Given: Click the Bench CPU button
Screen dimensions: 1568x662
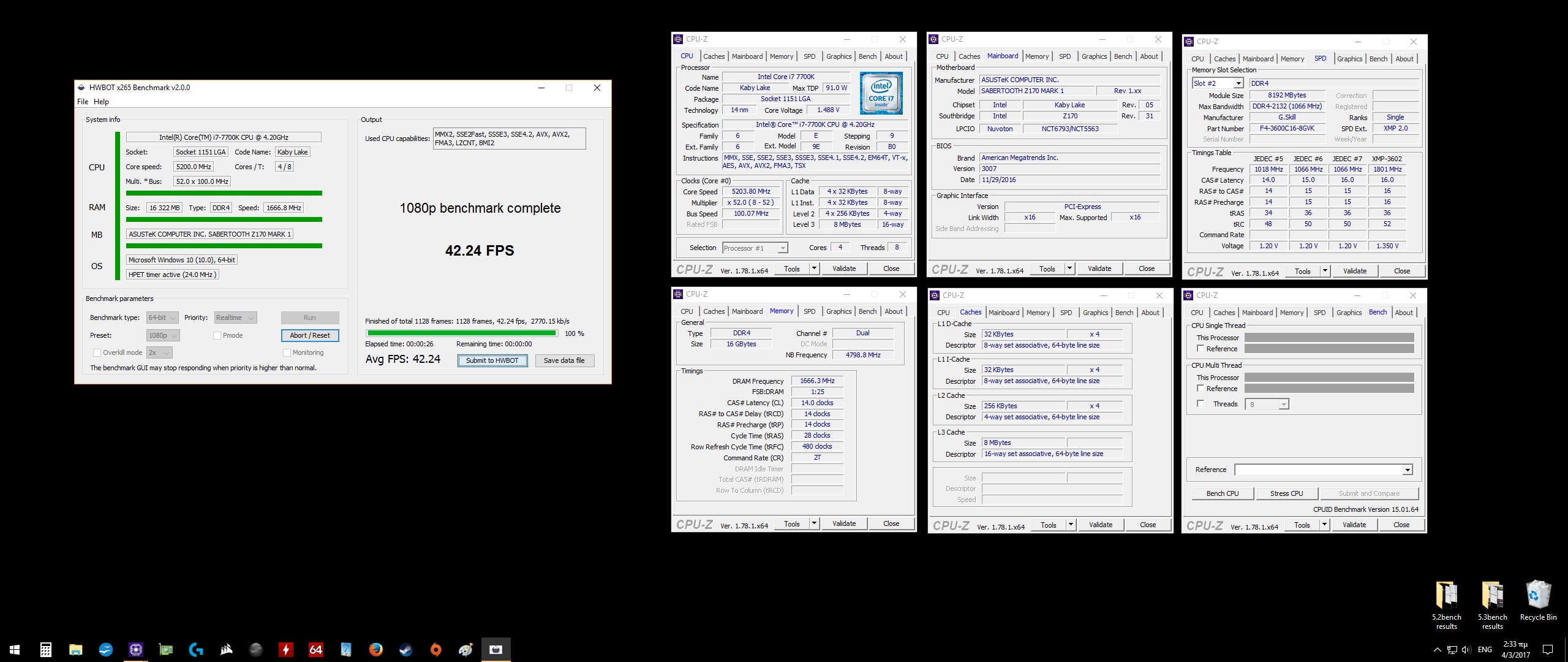Looking at the screenshot, I should pos(1222,493).
